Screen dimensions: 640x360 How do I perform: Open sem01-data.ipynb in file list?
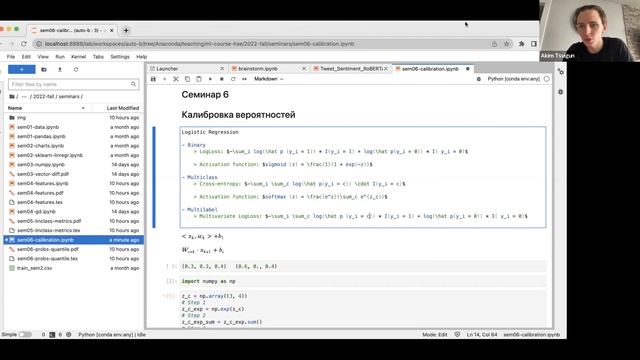(73, 127)
